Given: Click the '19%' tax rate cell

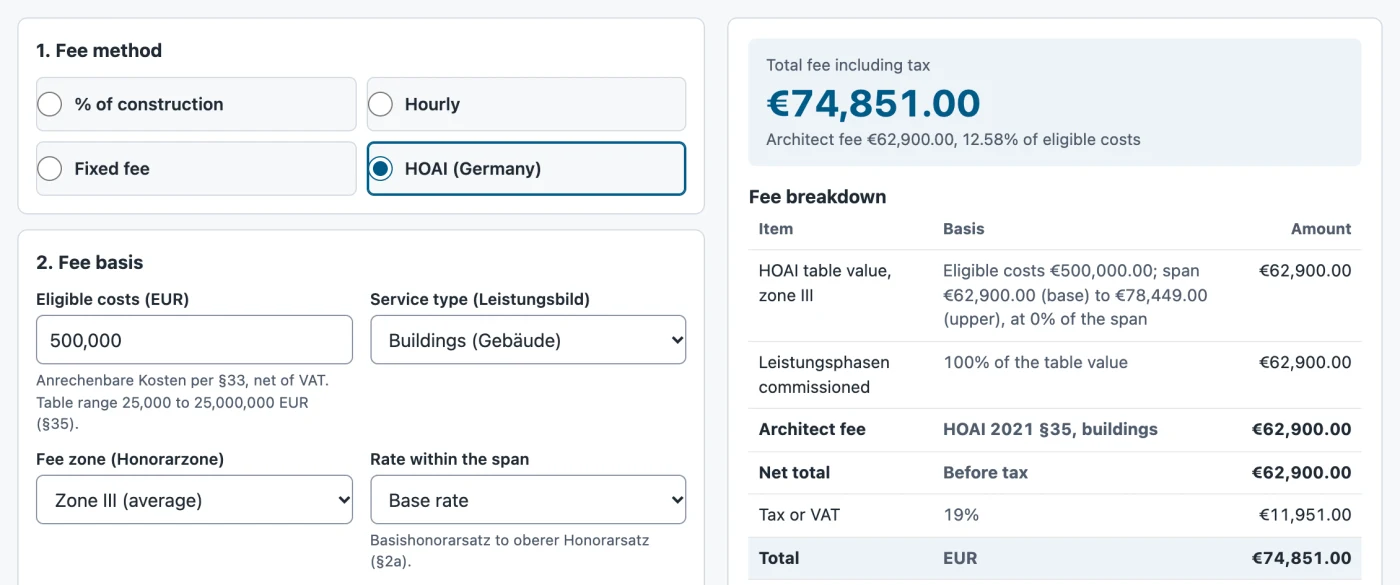Looking at the screenshot, I should pyautogui.click(x=961, y=515).
